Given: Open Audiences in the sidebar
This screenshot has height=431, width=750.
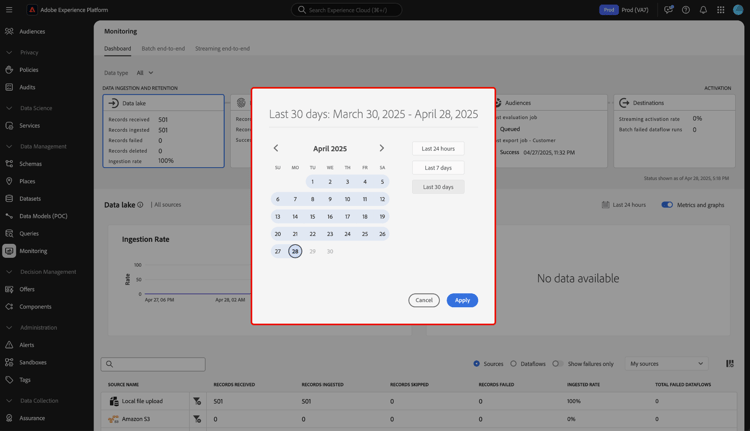Looking at the screenshot, I should [32, 32].
